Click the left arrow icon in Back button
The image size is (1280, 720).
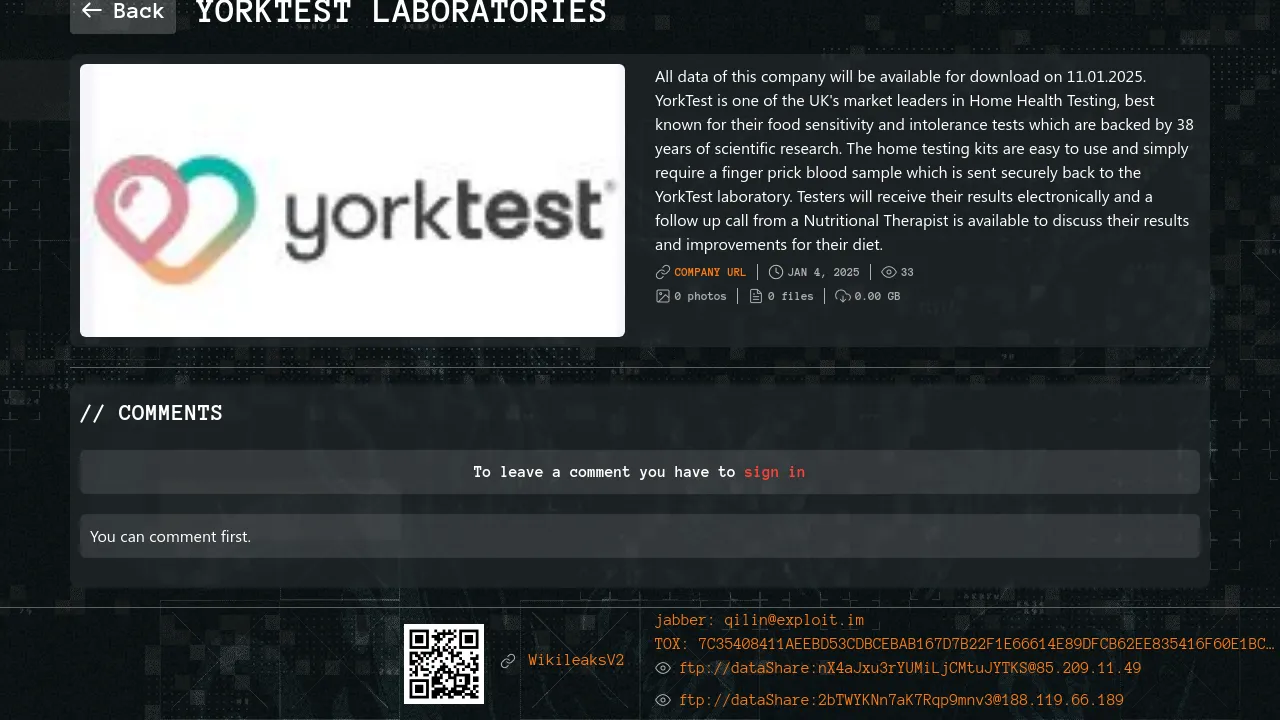[92, 11]
